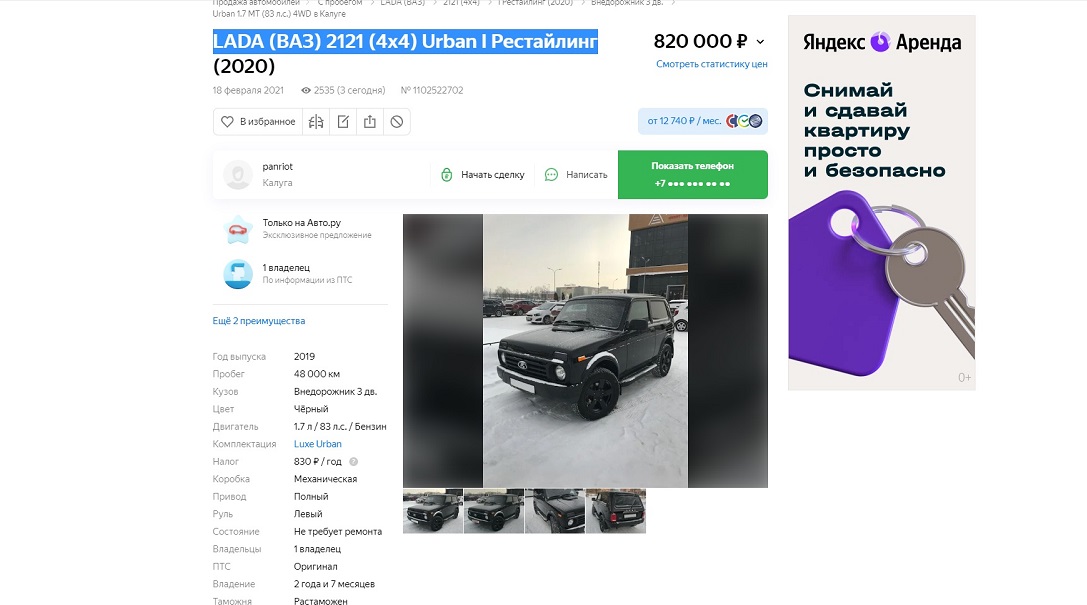Click the compare scales icon
1087x605 pixels.
(316, 122)
